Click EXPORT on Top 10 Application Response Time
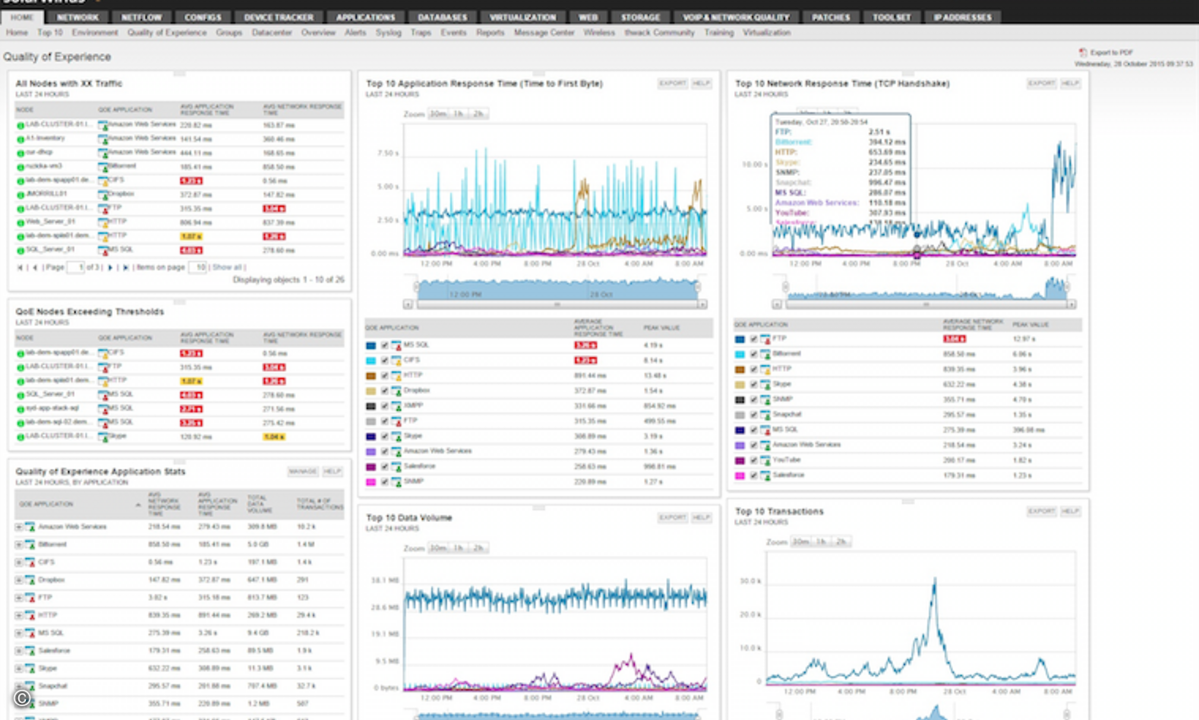Image resolution: width=1199 pixels, height=720 pixels. click(x=673, y=83)
